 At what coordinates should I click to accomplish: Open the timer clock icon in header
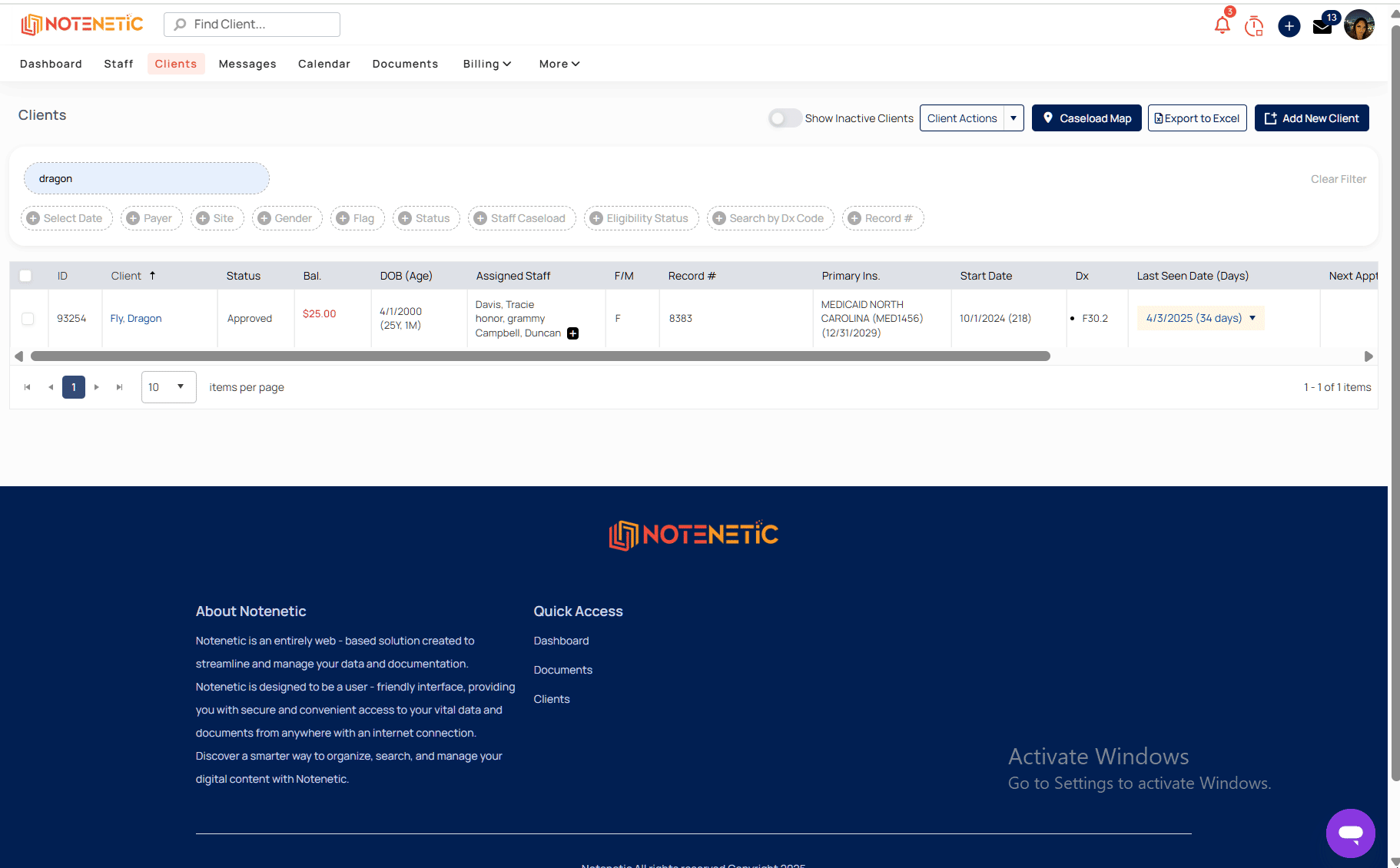tap(1254, 26)
